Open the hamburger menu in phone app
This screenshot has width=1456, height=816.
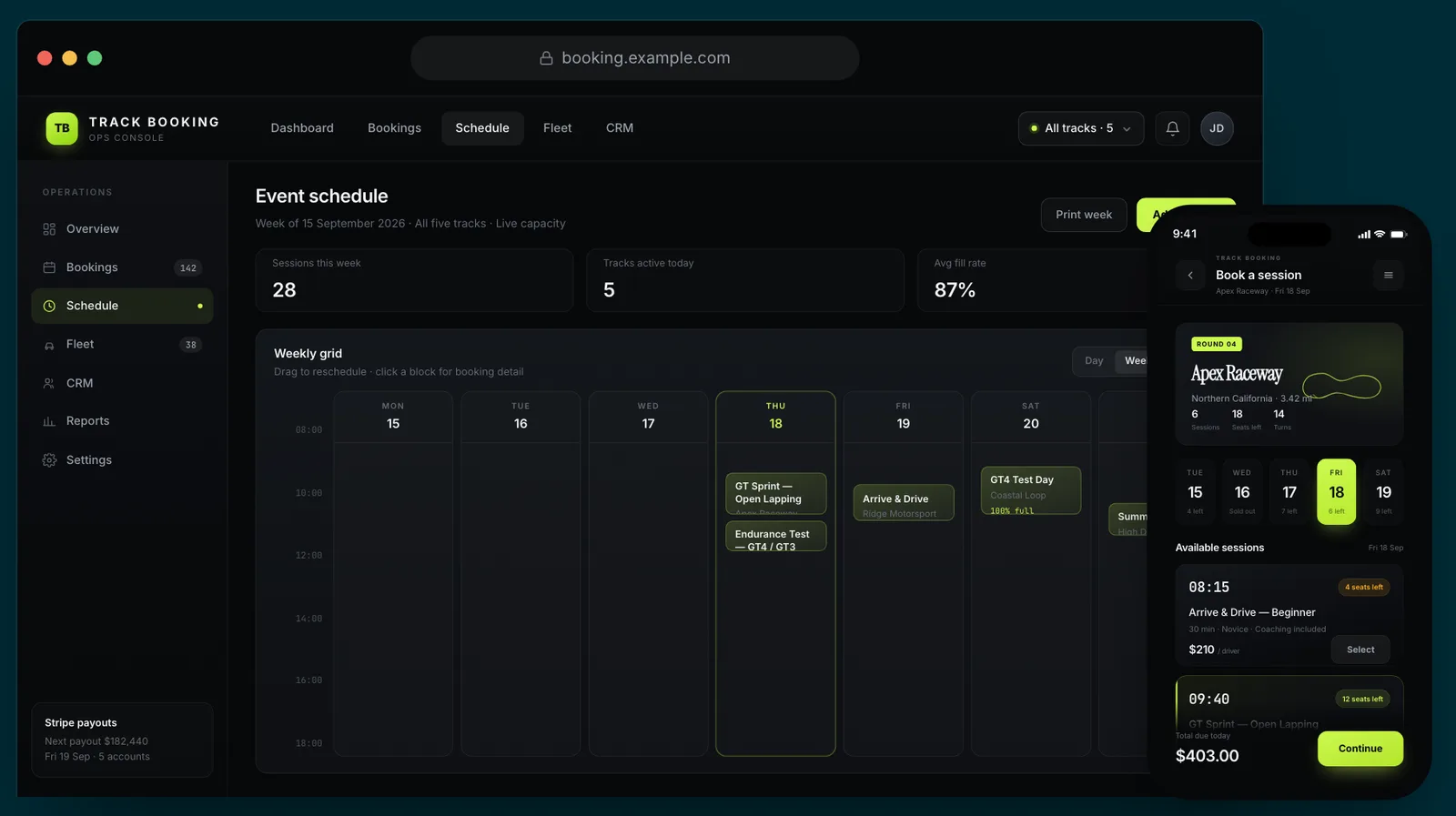pos(1388,275)
